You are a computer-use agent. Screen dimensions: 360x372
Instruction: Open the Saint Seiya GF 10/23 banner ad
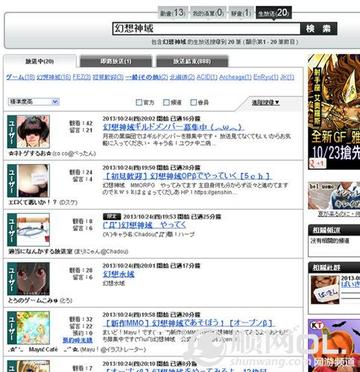coord(334,112)
